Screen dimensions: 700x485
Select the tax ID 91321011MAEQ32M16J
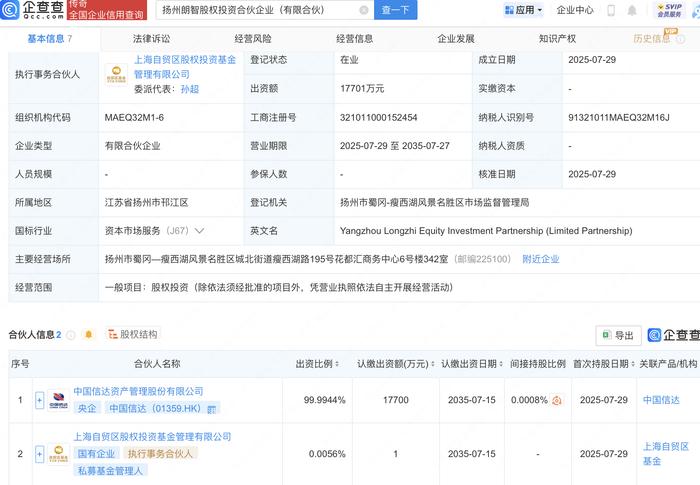pos(619,117)
